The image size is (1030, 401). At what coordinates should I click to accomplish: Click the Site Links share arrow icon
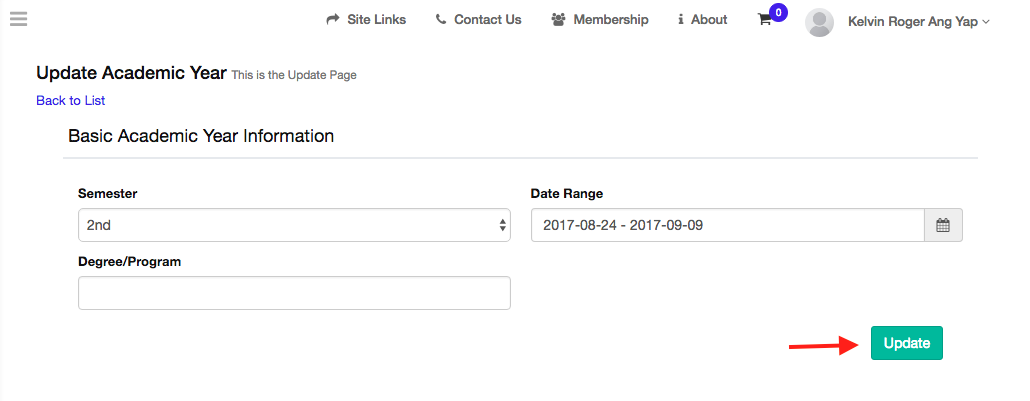[x=333, y=20]
